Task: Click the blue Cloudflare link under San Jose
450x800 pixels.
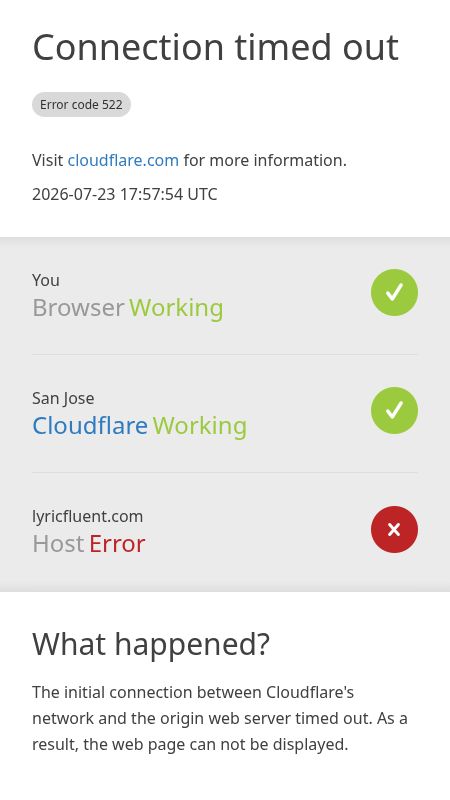Action: (90, 426)
